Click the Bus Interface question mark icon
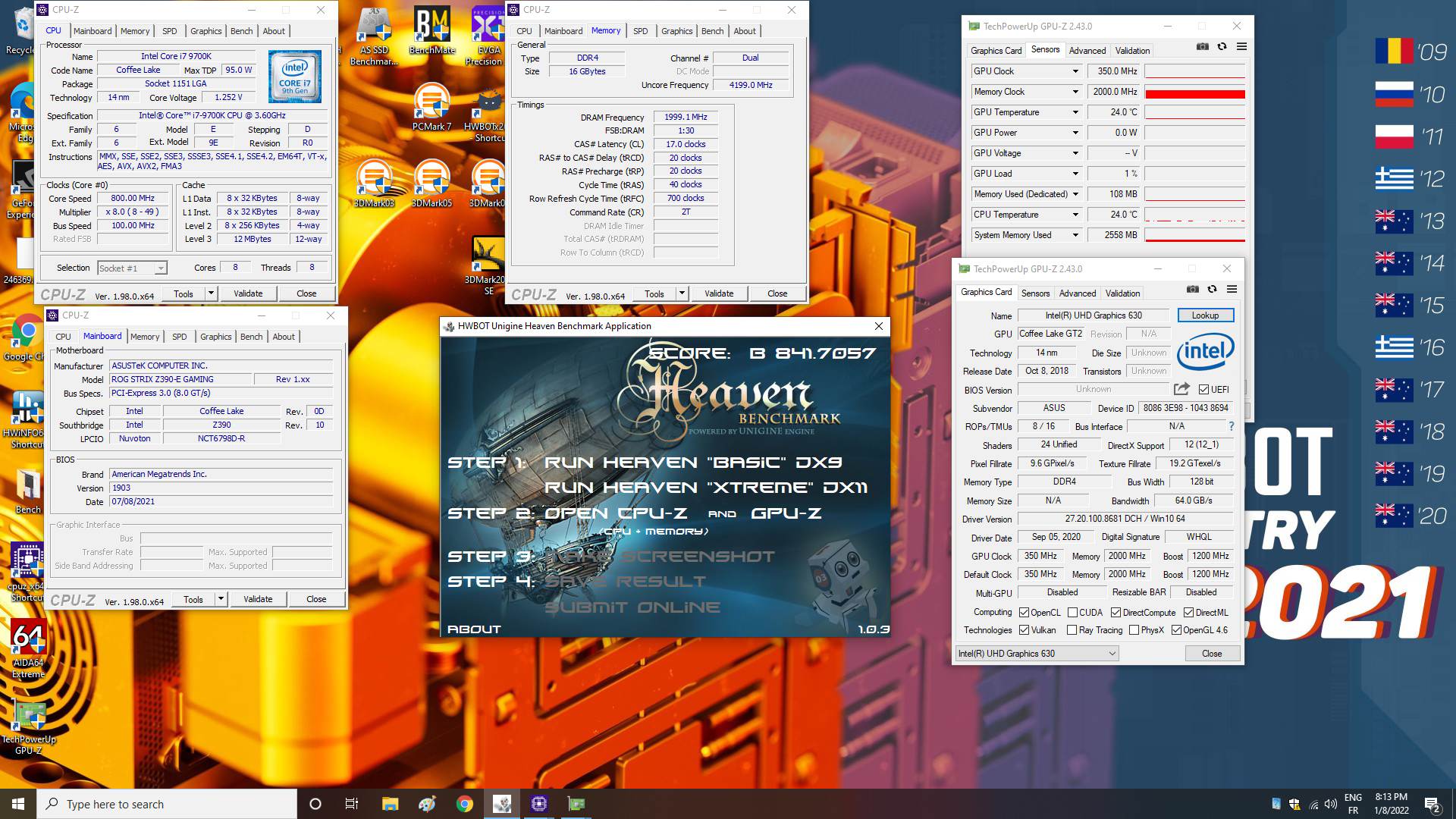The image size is (1456, 819). tap(1231, 426)
